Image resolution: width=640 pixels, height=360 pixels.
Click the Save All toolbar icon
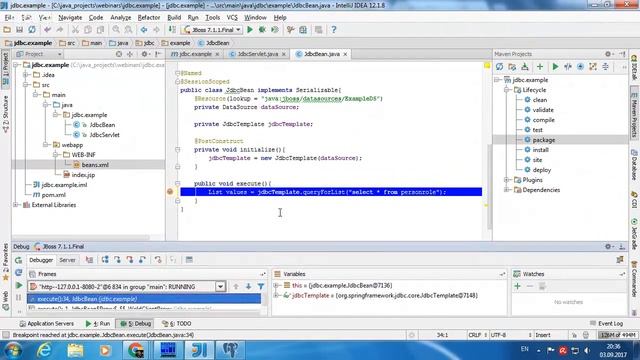click(x=19, y=30)
